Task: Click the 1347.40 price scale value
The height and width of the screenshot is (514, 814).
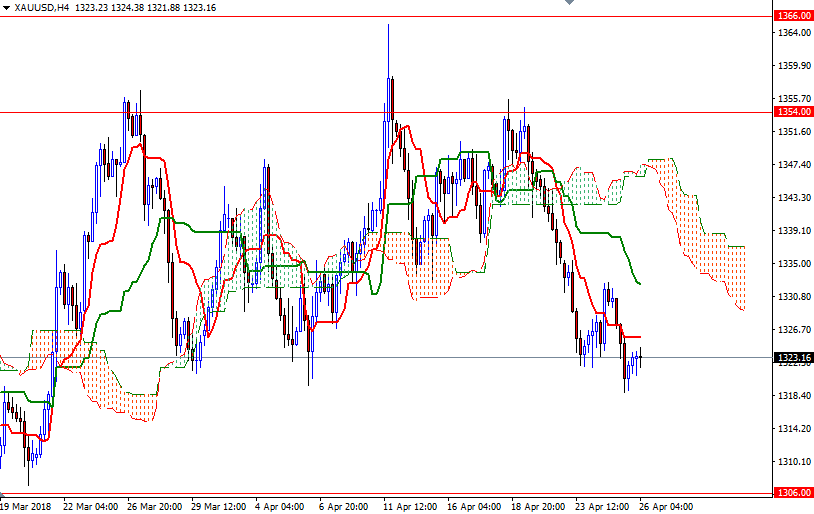Action: point(792,165)
